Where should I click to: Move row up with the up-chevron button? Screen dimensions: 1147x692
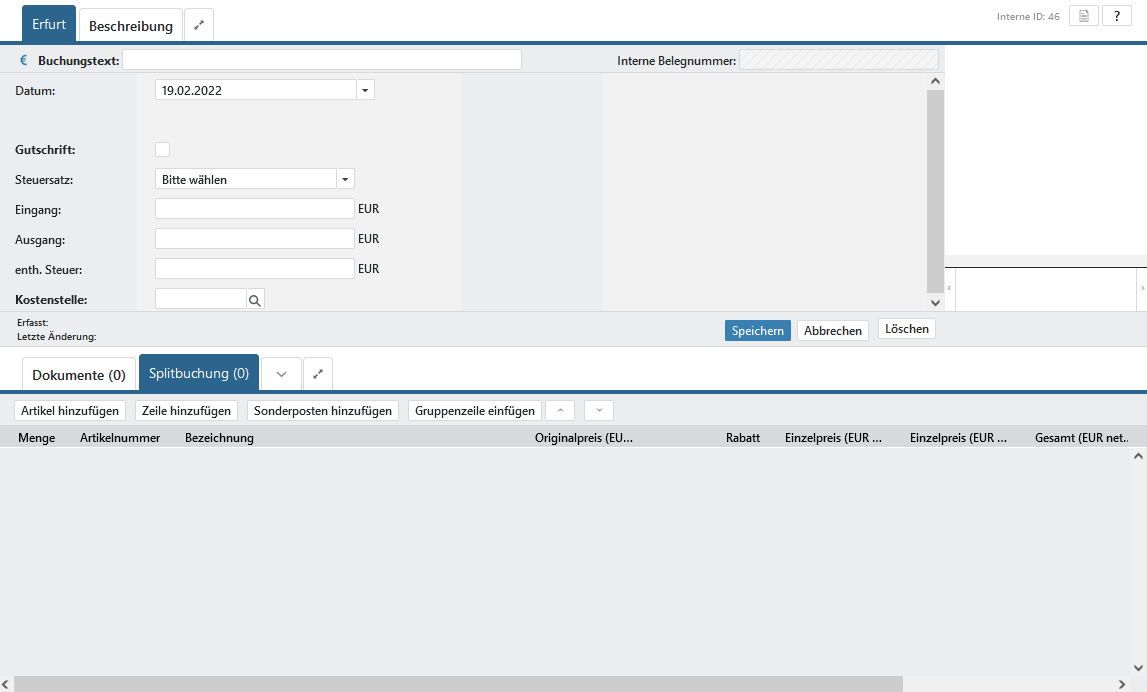[560, 410]
